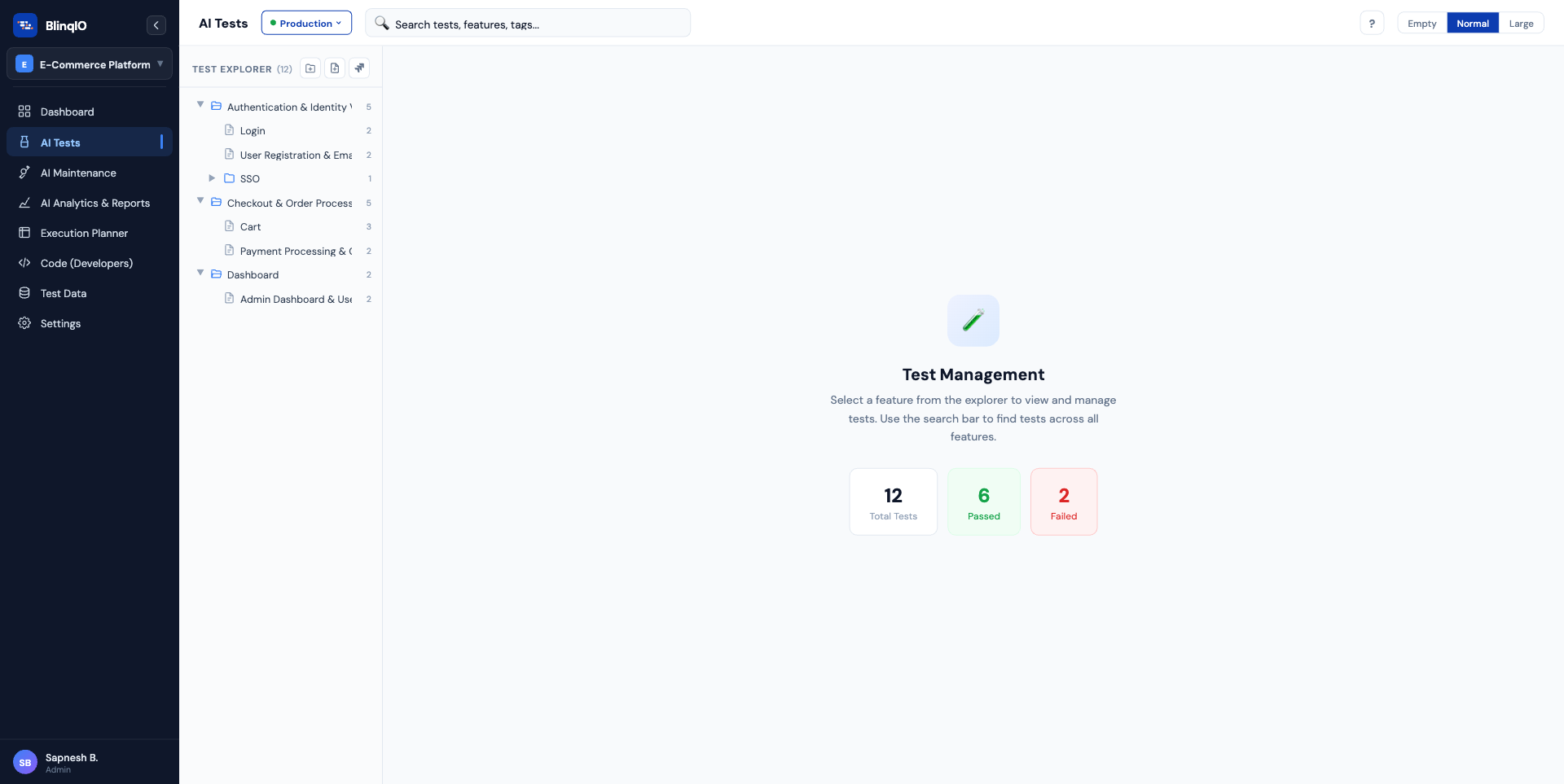Open Code (Developers) section

(86, 263)
